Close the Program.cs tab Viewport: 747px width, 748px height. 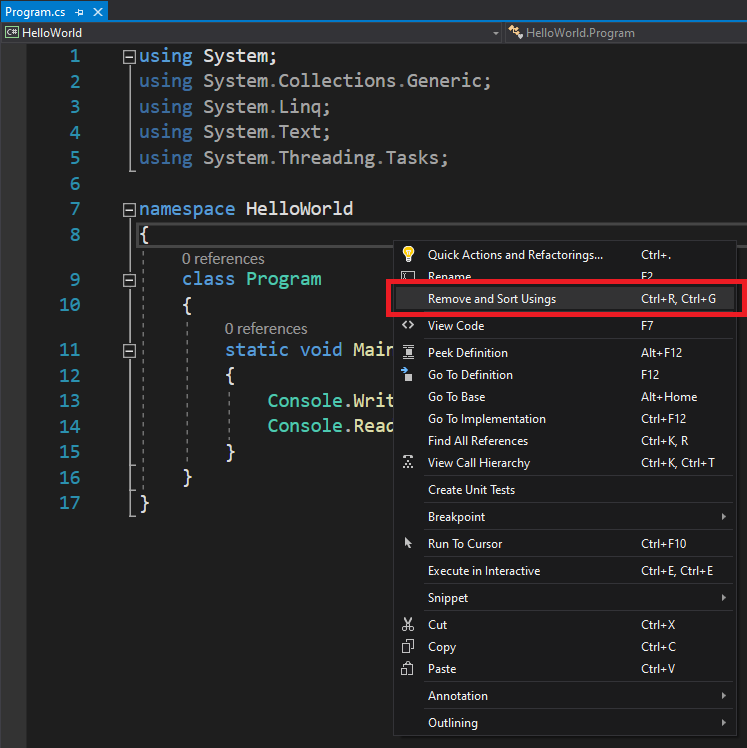click(x=96, y=12)
